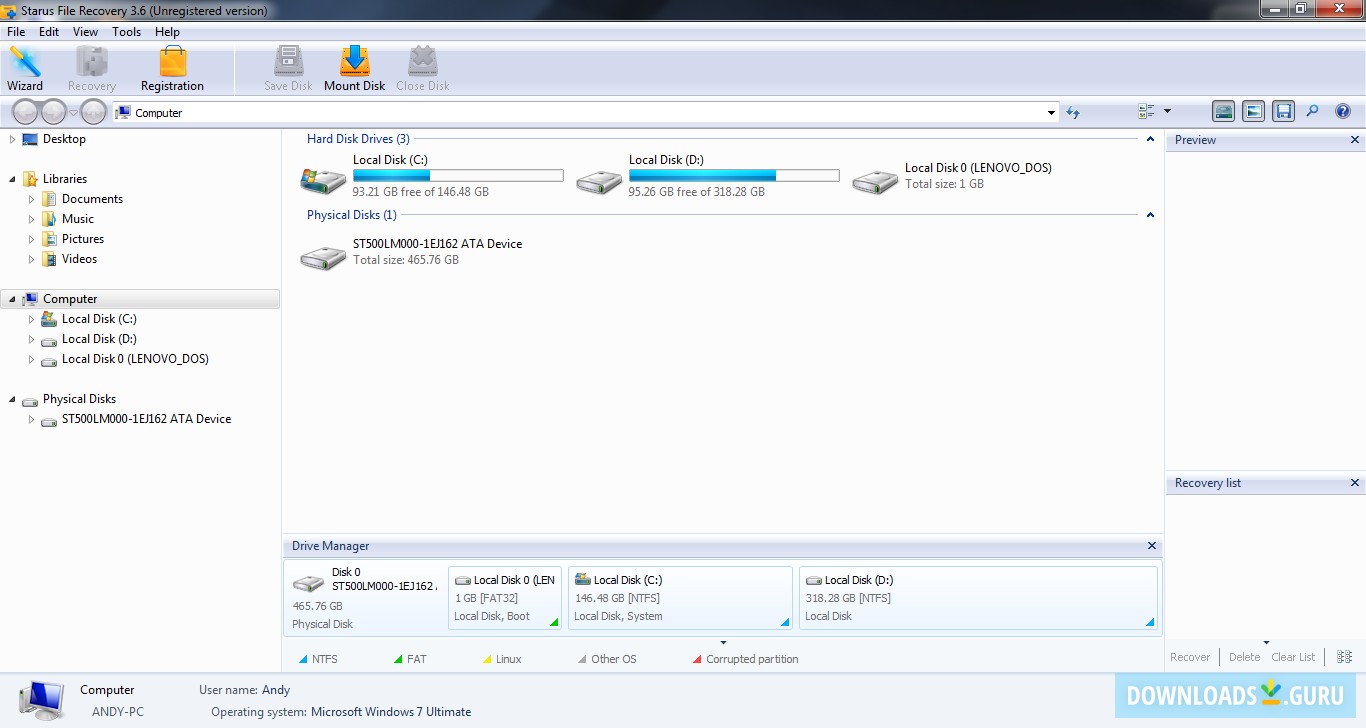Toggle the Preview panel button in toolbar

tap(1253, 112)
